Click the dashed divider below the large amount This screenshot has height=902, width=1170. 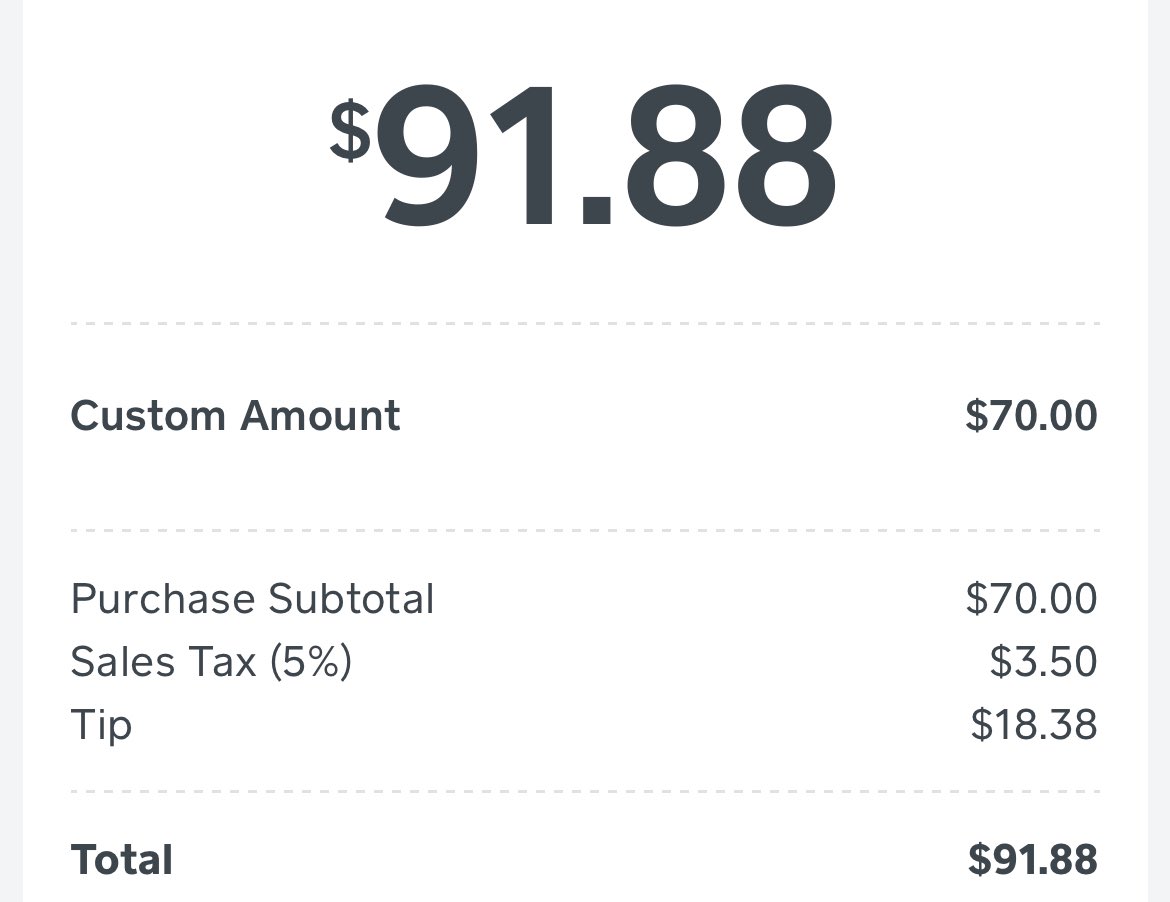(585, 324)
